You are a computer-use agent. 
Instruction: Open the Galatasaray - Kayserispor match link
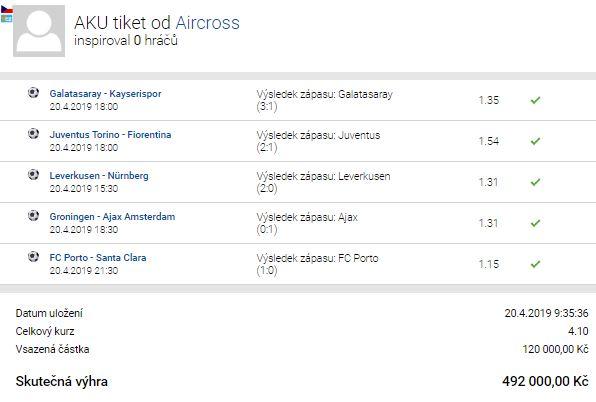pyautogui.click(x=105, y=94)
